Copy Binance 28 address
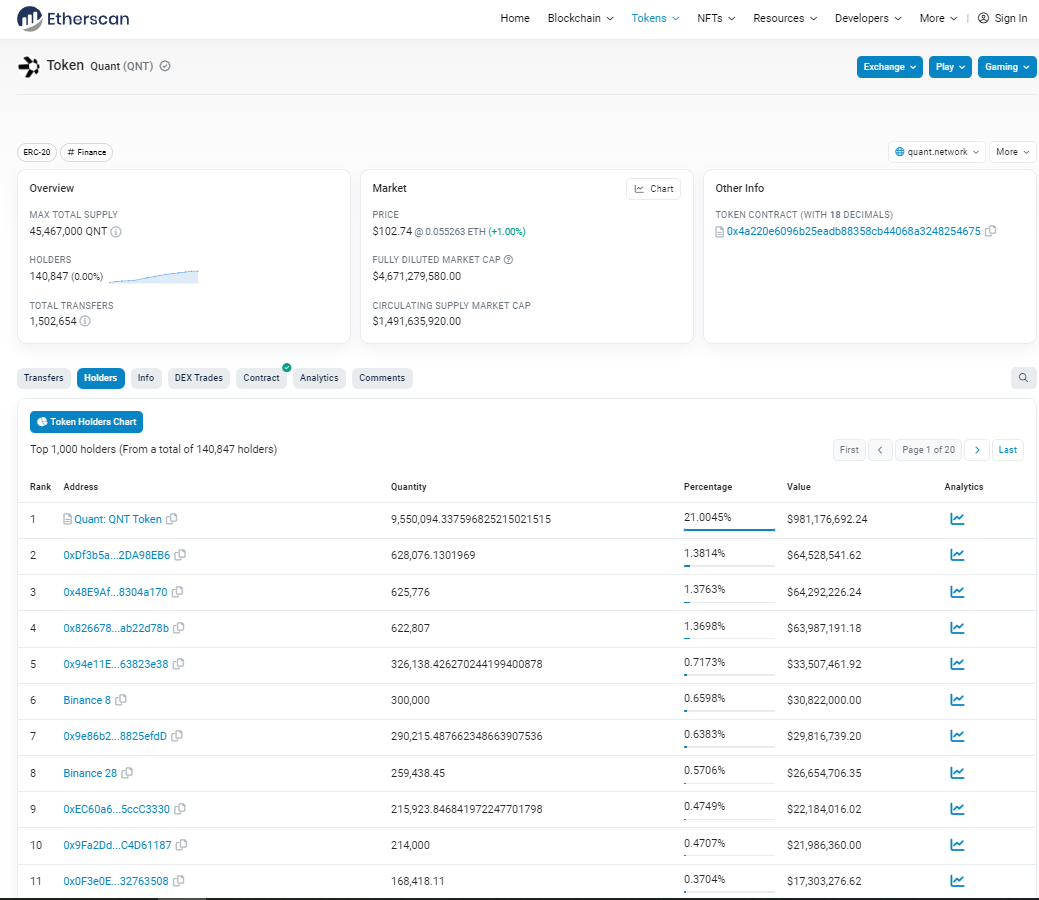 pos(127,773)
